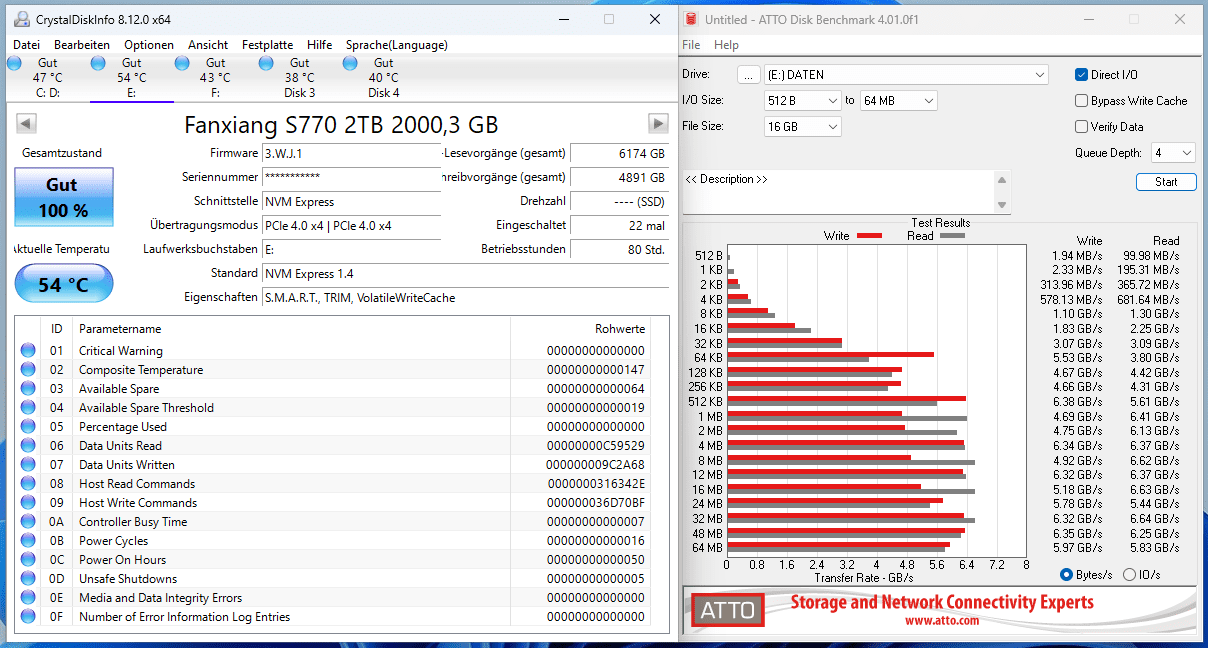Screen dimensions: 1208x648
Task: Open the Help menu in ATTO Disk Benchmark
Action: [727, 45]
